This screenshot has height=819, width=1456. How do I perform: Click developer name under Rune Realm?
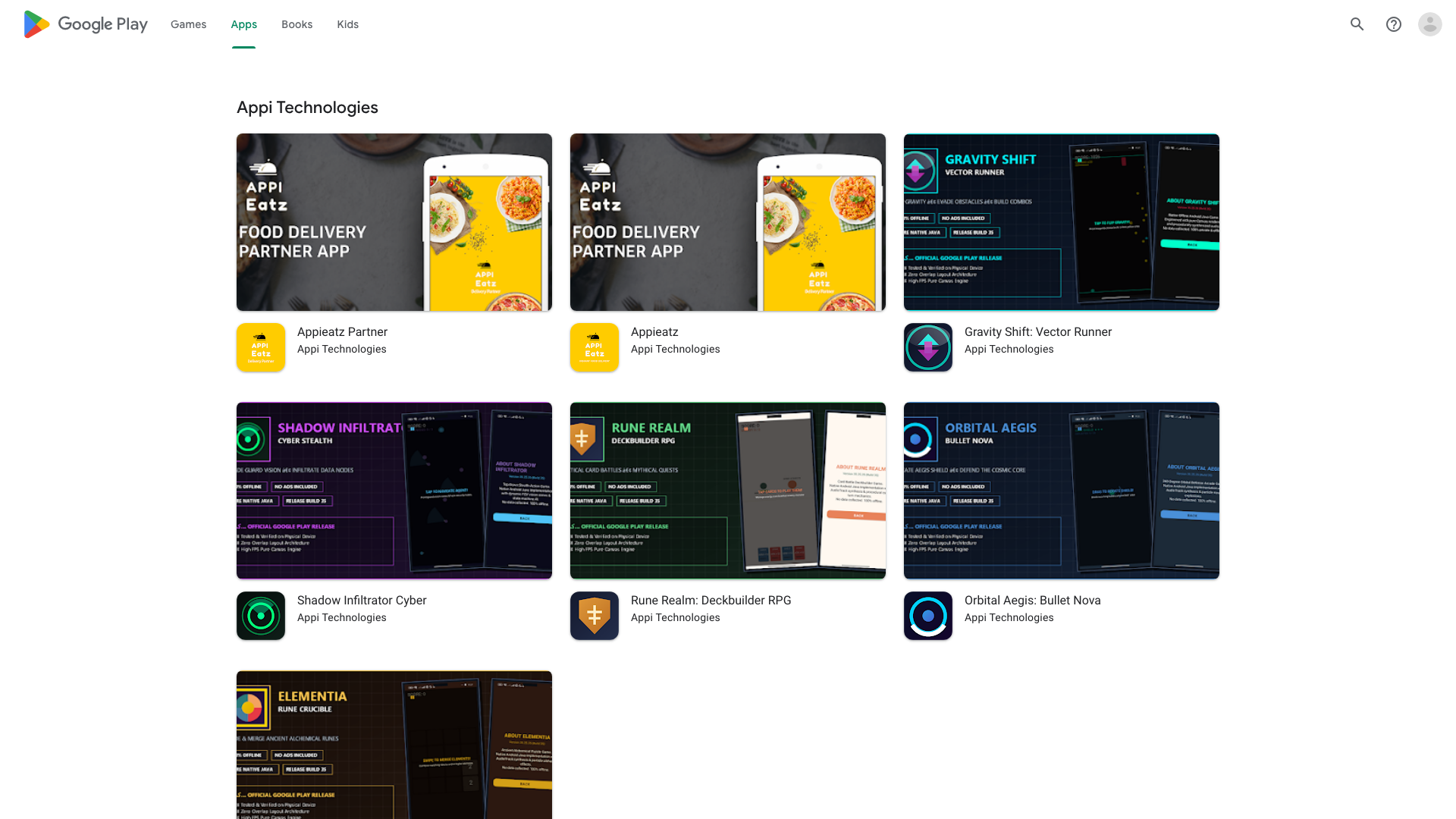675,618
